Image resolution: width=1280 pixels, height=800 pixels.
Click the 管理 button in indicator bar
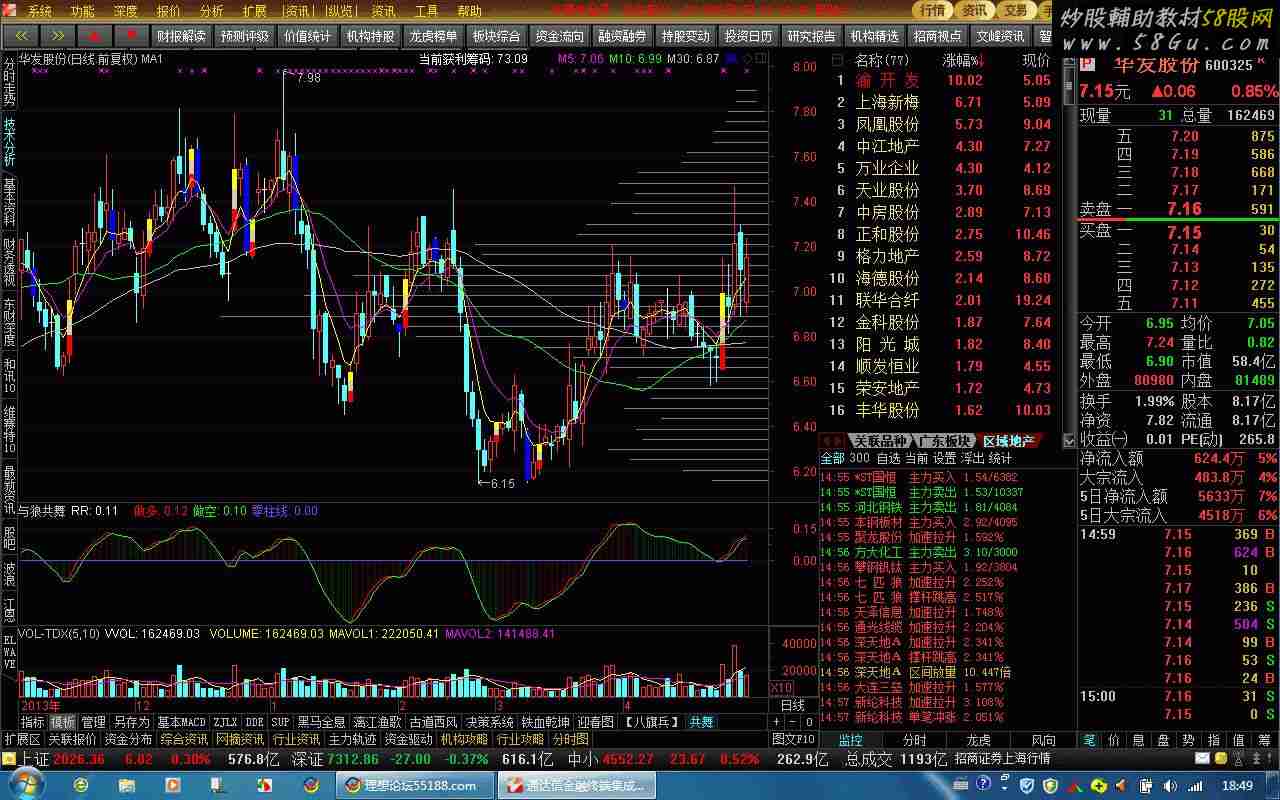[93, 722]
